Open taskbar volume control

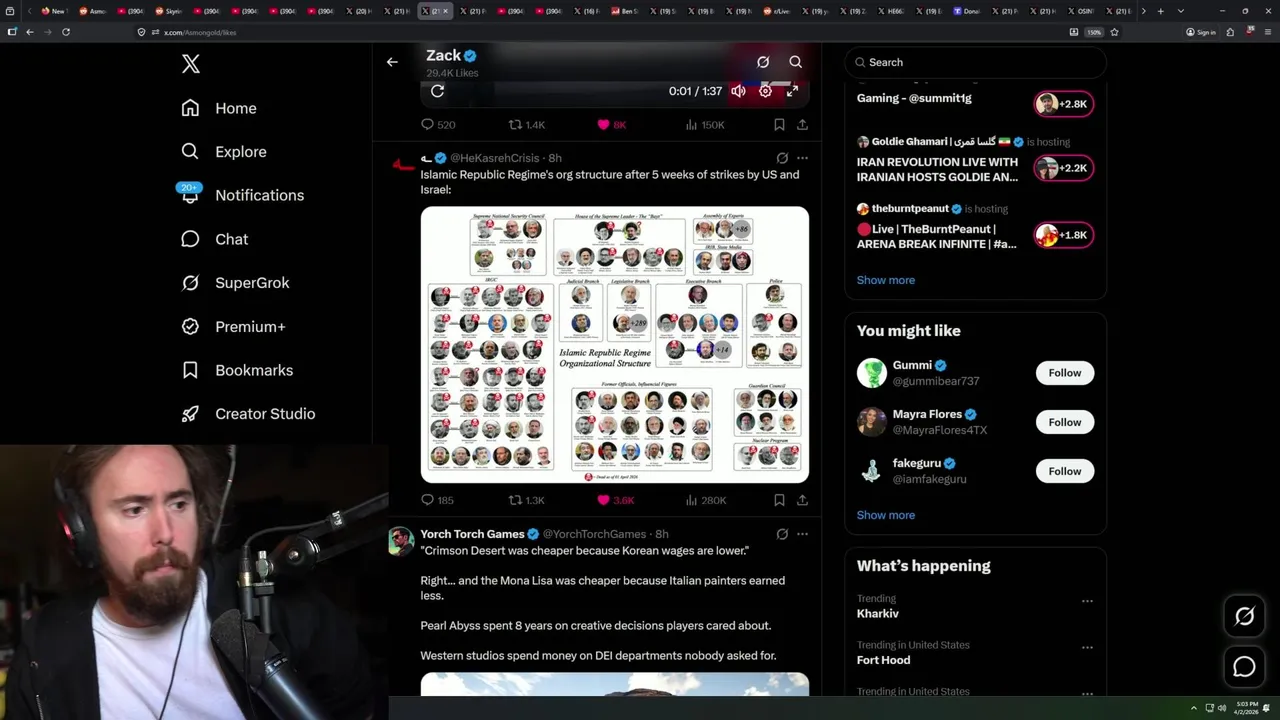pos(1221,708)
